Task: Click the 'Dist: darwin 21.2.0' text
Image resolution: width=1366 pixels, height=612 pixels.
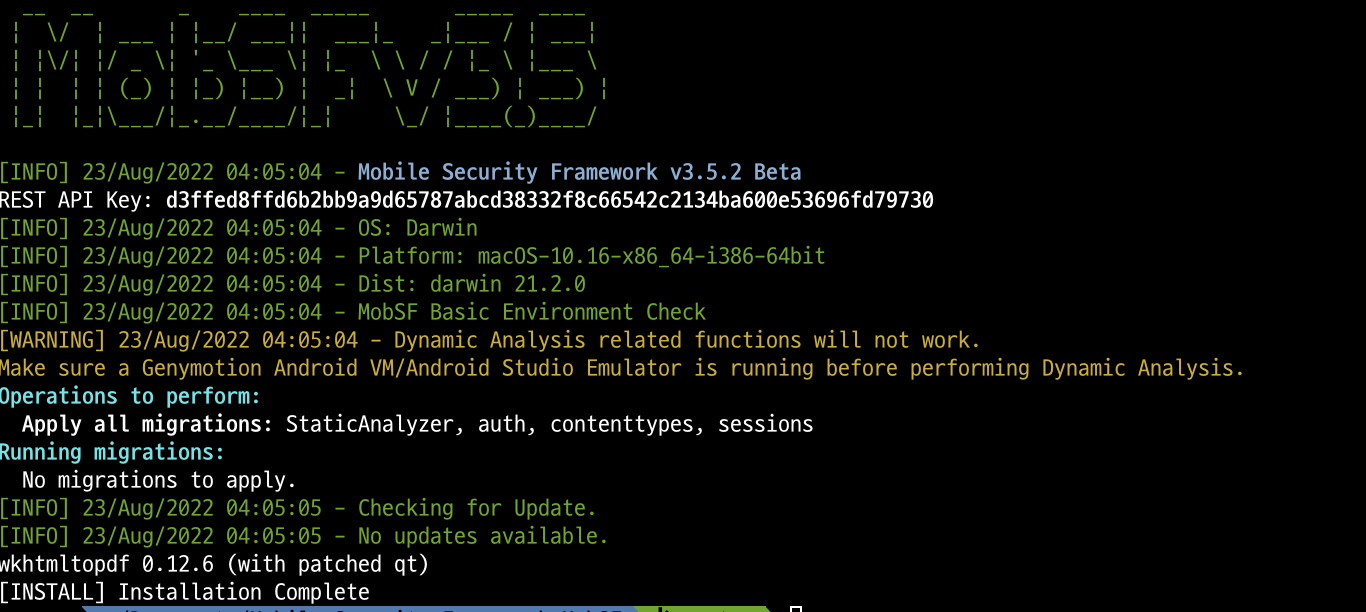Action: tap(472, 284)
